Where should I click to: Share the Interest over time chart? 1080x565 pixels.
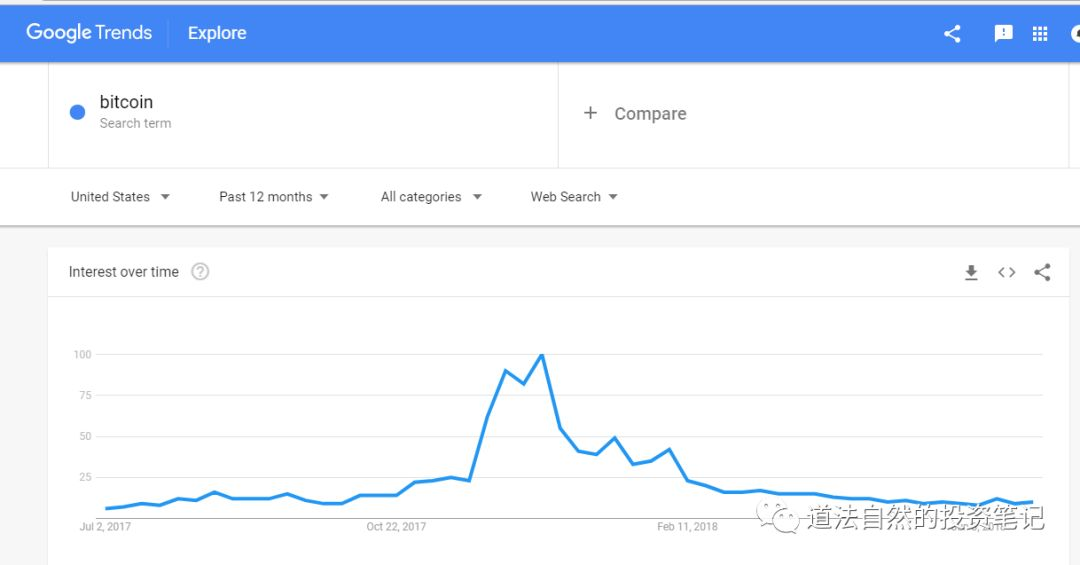pos(1042,272)
